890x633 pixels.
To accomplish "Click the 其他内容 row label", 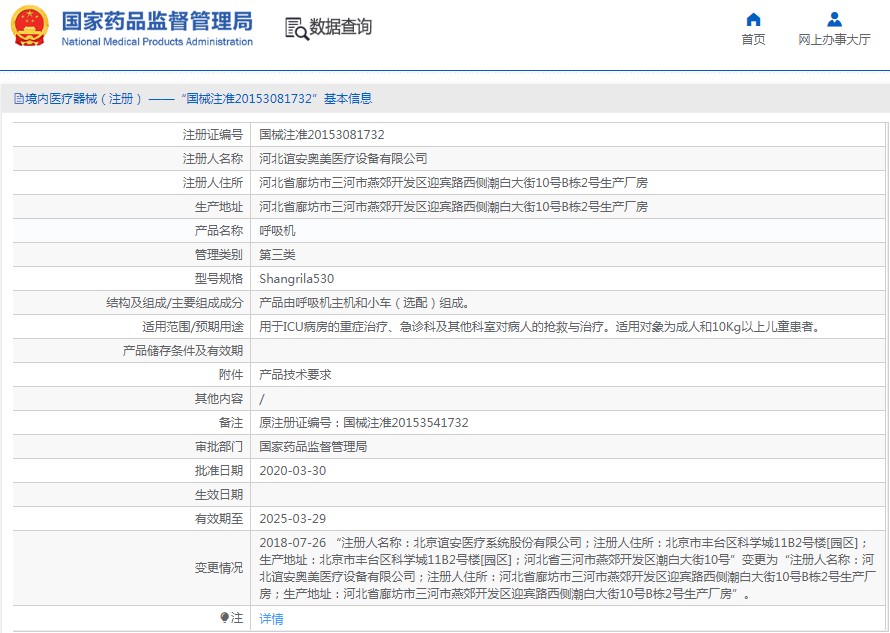I will pos(219,399).
